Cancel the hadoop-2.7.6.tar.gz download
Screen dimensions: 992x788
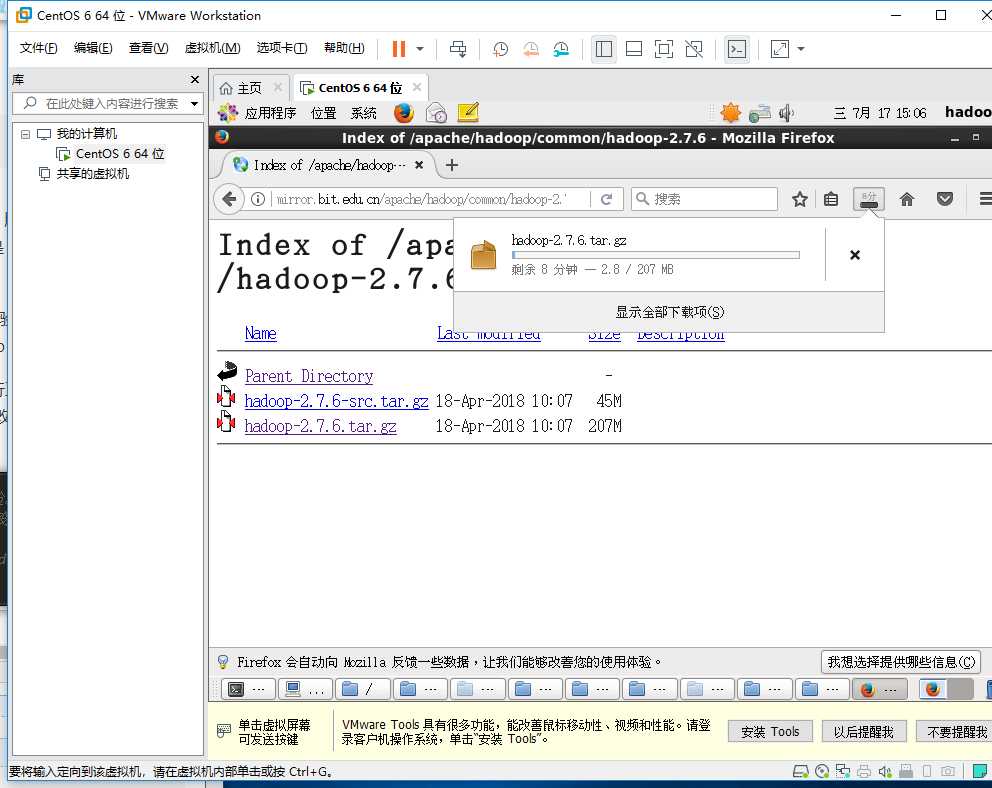point(855,255)
